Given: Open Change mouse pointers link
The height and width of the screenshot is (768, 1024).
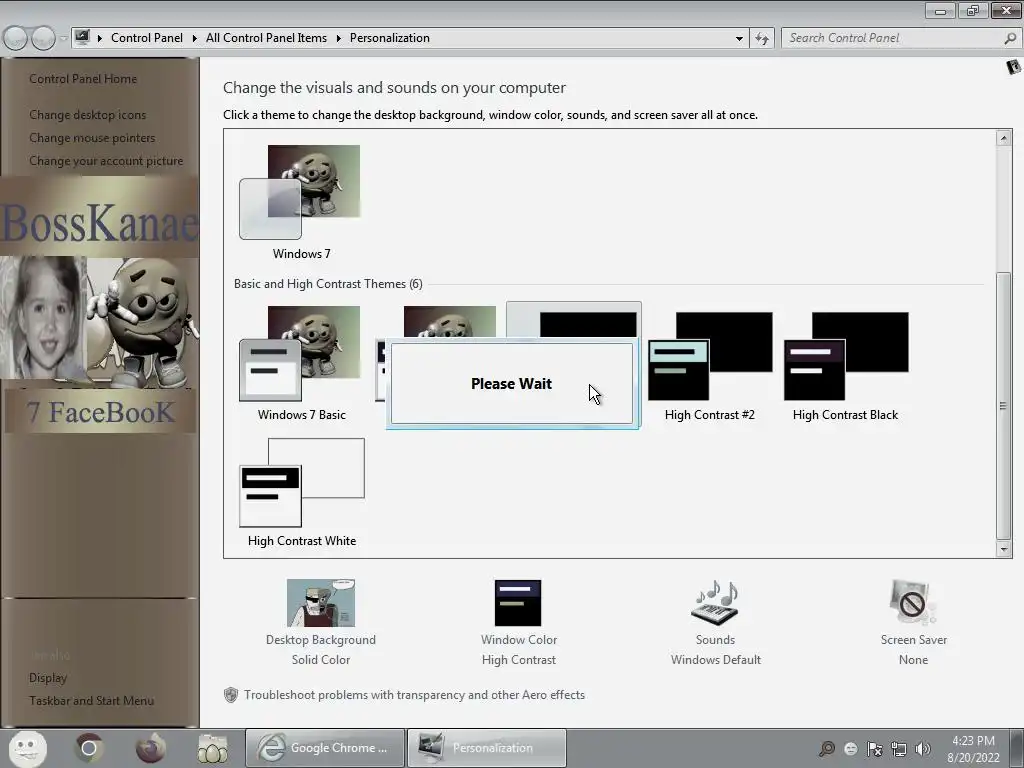Looking at the screenshot, I should tap(92, 138).
